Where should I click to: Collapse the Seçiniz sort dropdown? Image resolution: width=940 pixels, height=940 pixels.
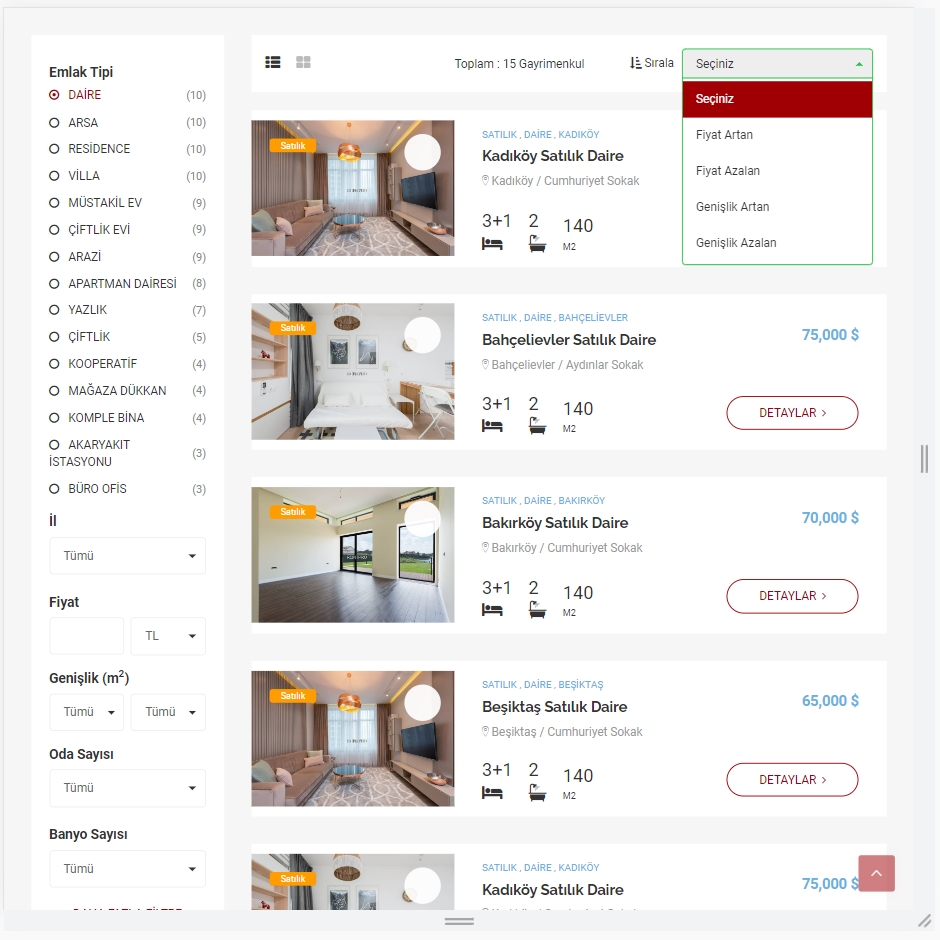coord(777,64)
